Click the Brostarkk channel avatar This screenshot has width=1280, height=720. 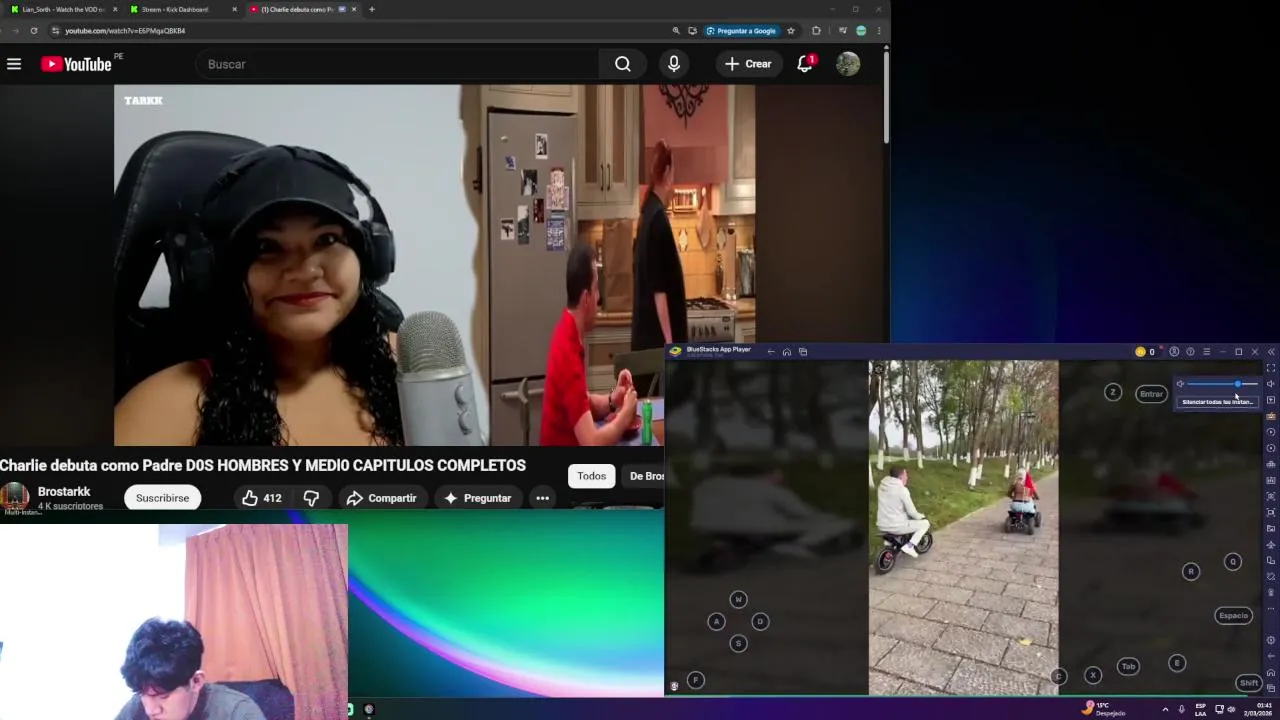pos(14,498)
